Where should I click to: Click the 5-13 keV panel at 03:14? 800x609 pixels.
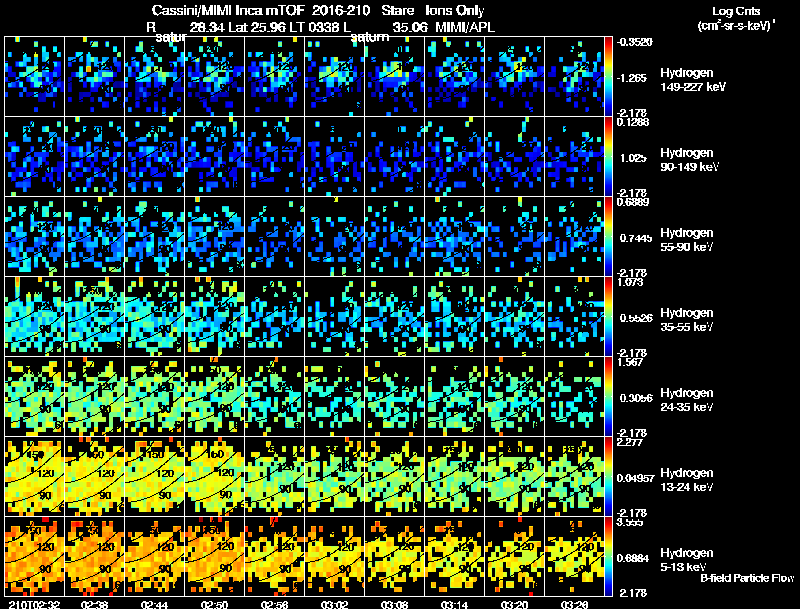455,556
